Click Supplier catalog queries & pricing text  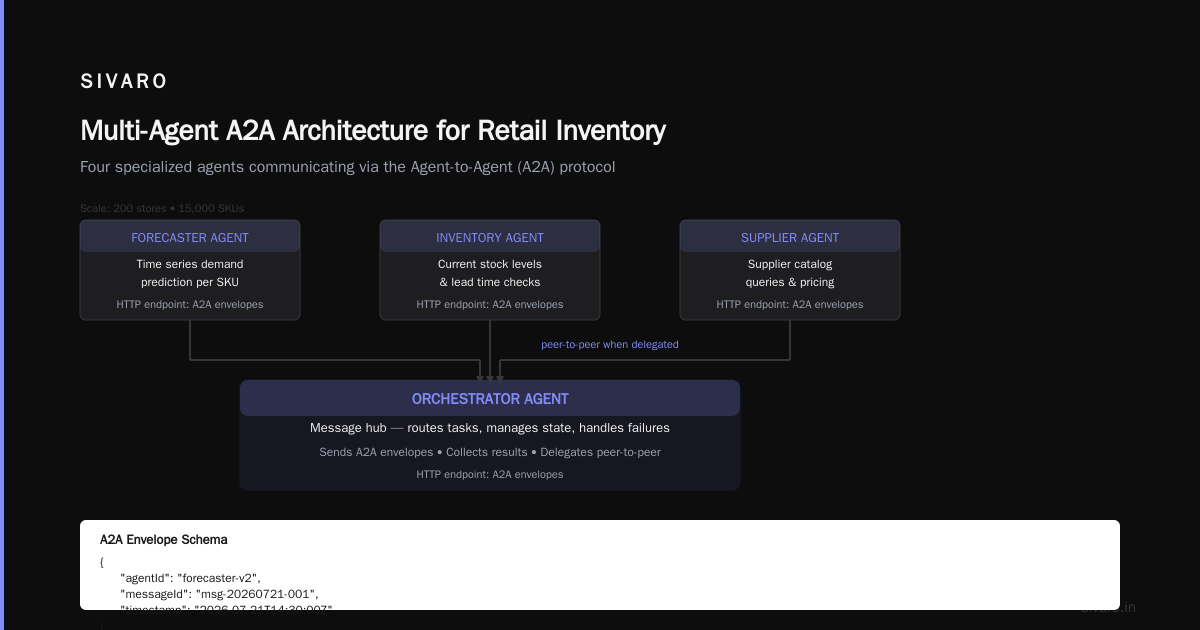(790, 273)
